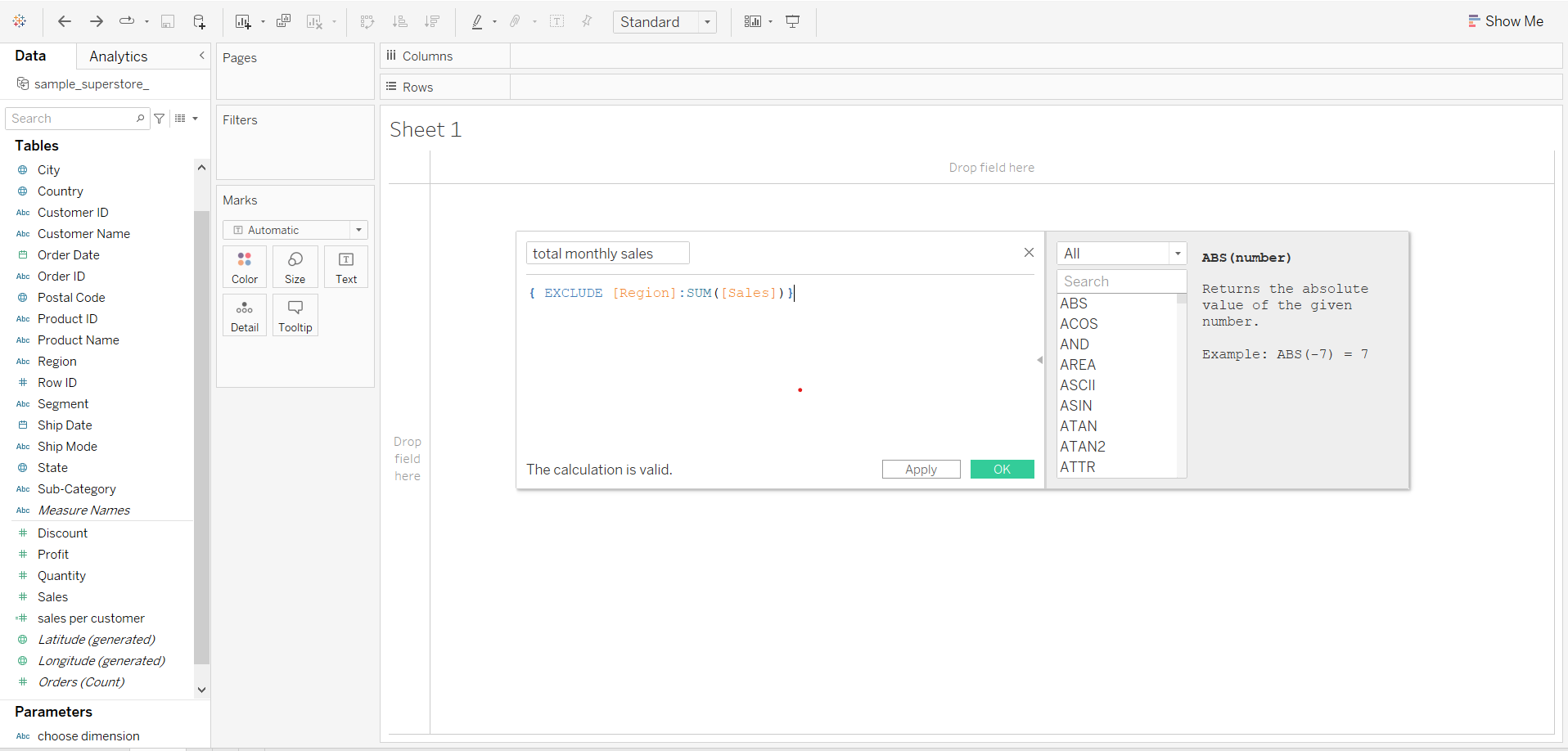Select ATAN2 in the function list
Screen dimensions: 1568x751
coord(1083,447)
